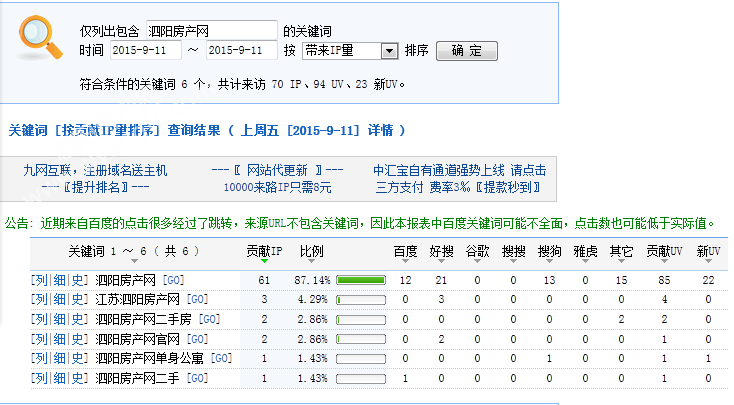Click the keyword filter field containing 泗阳房产网
Screen dimensions: 734x405
(x=212, y=30)
